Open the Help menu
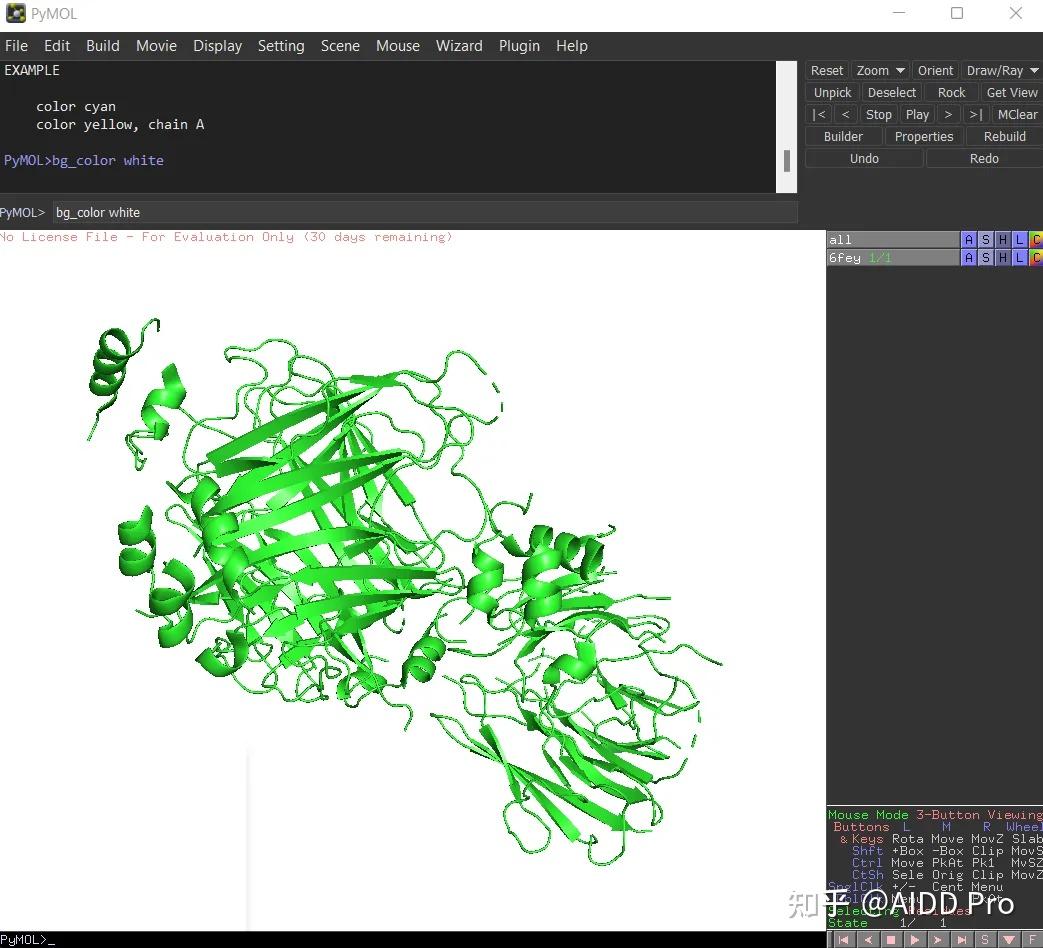This screenshot has width=1043, height=948. tap(572, 46)
